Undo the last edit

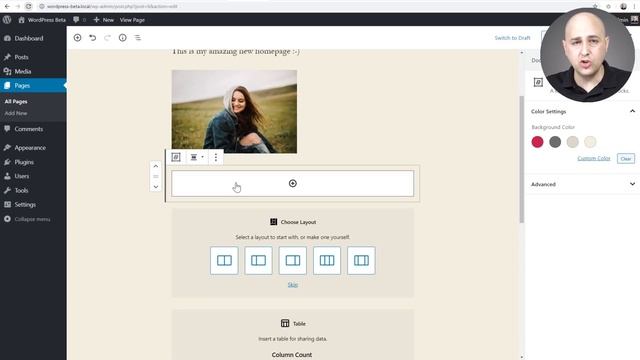(93, 38)
